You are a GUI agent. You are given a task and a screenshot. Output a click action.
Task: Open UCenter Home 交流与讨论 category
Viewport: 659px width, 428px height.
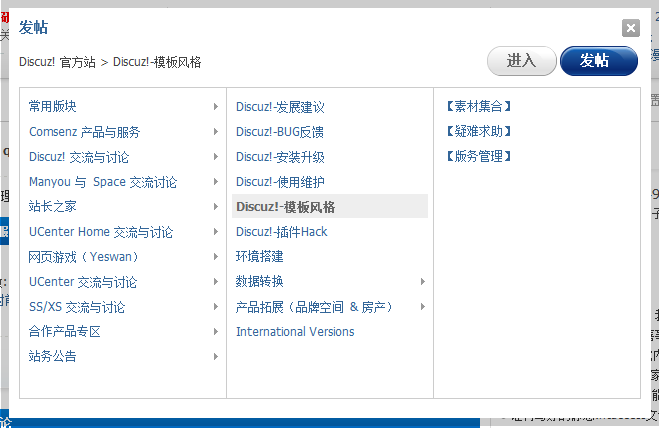coord(101,232)
